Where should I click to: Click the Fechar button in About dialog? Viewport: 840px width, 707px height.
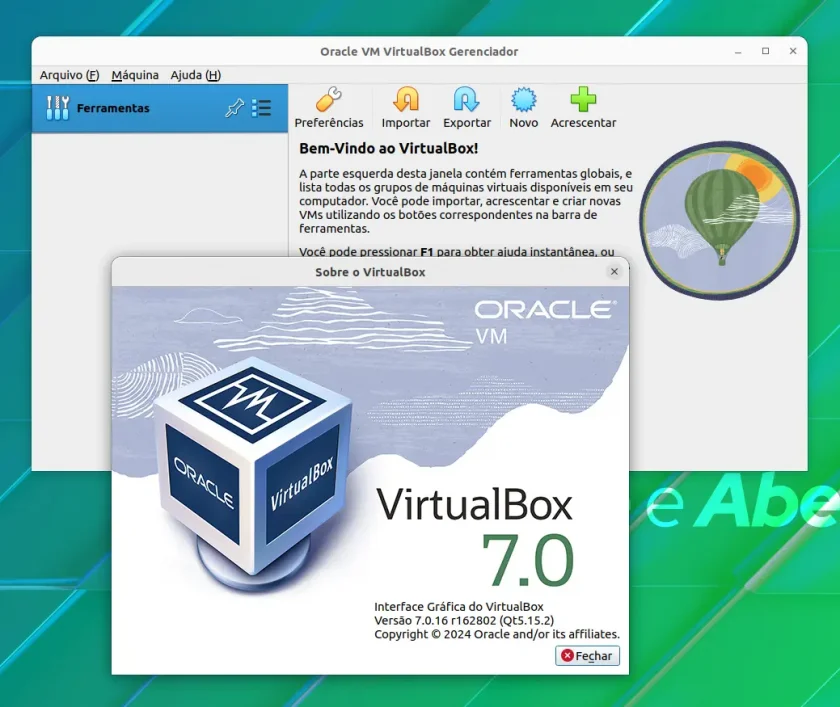coord(587,656)
